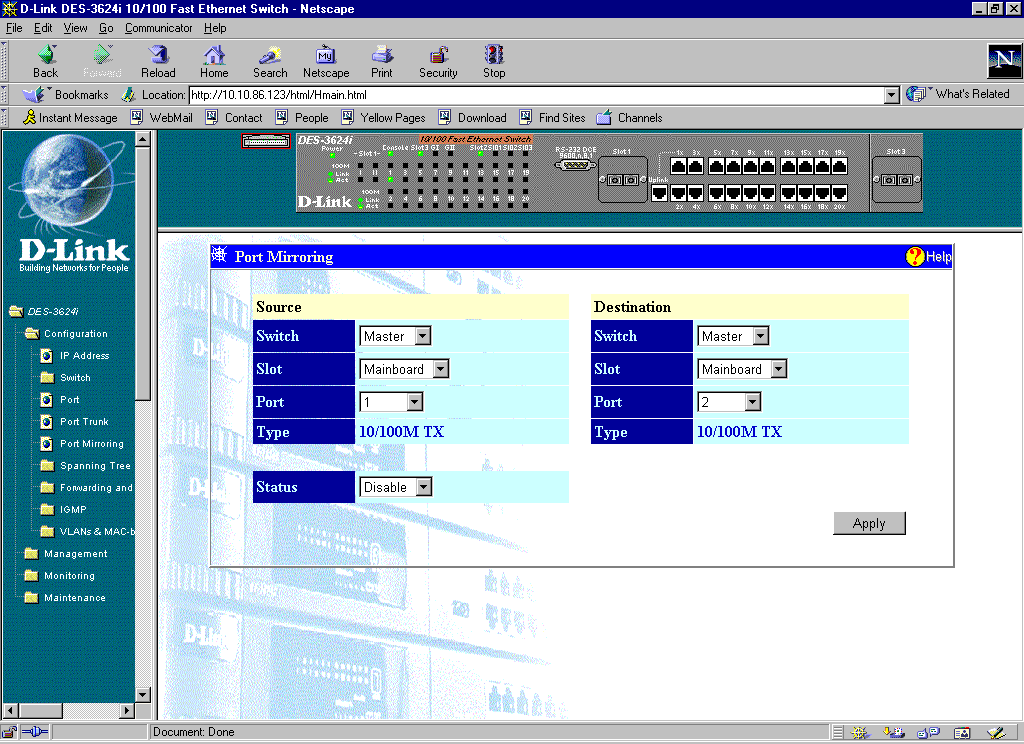Open the Source Port dropdown
Screen dimensions: 1024x744
point(392,402)
